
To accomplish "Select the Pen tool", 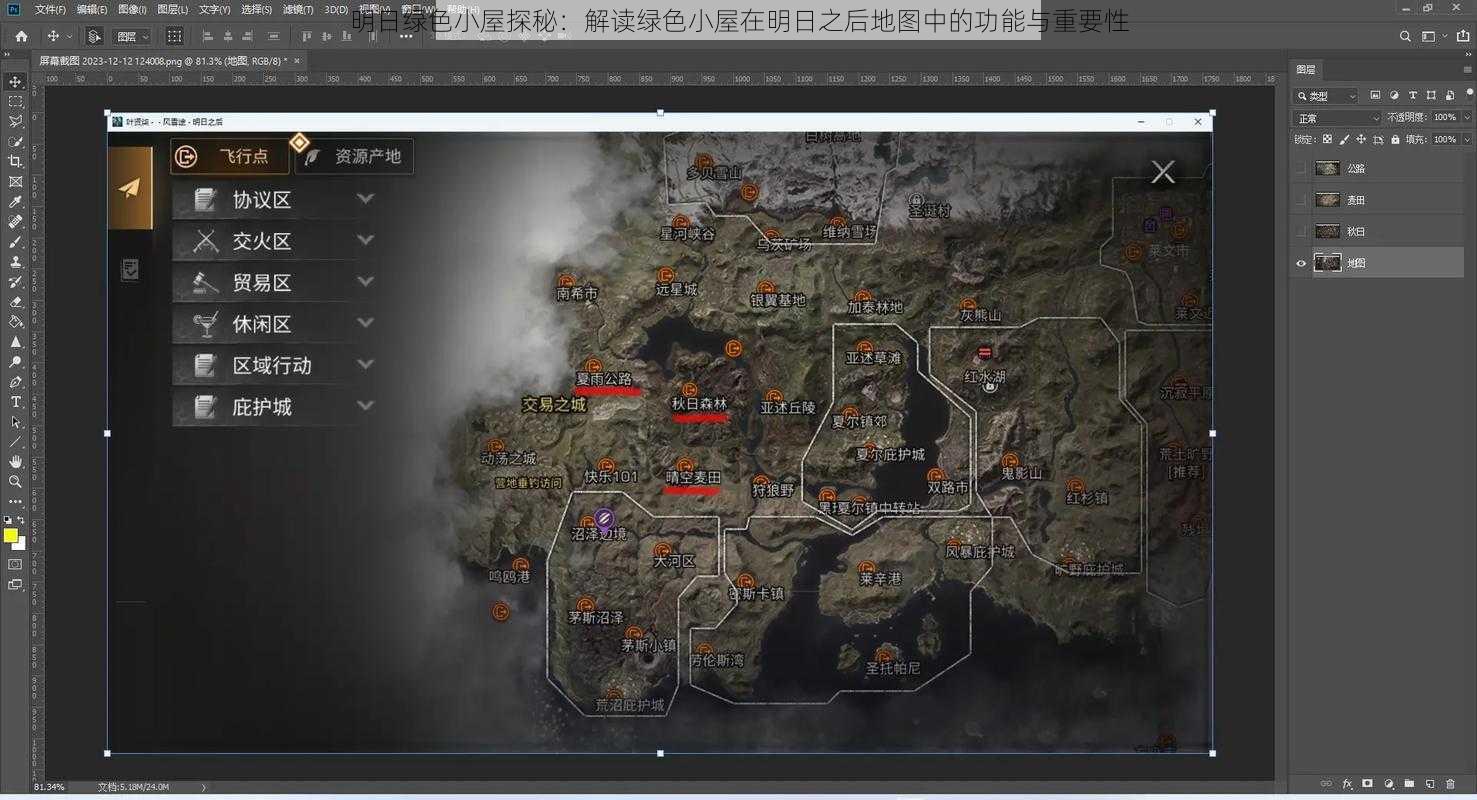I will pyautogui.click(x=15, y=382).
